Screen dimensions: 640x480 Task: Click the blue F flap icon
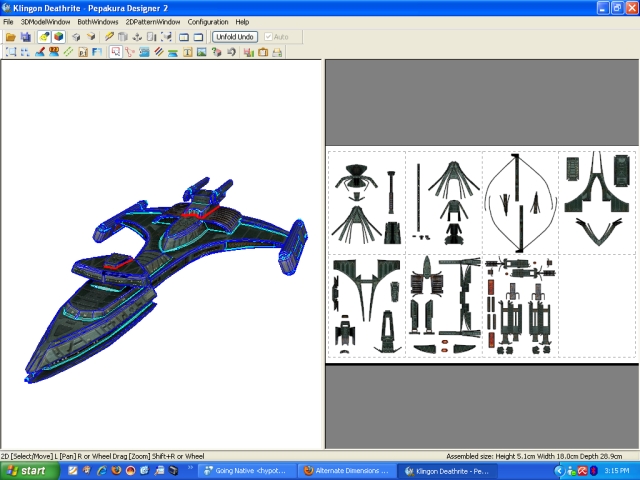click(x=97, y=52)
